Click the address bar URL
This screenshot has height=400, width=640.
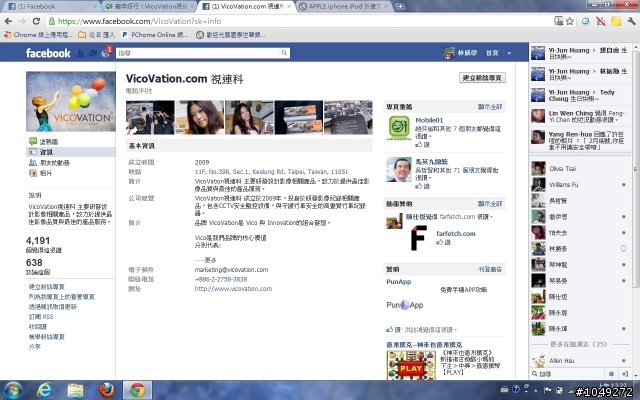coord(139,21)
